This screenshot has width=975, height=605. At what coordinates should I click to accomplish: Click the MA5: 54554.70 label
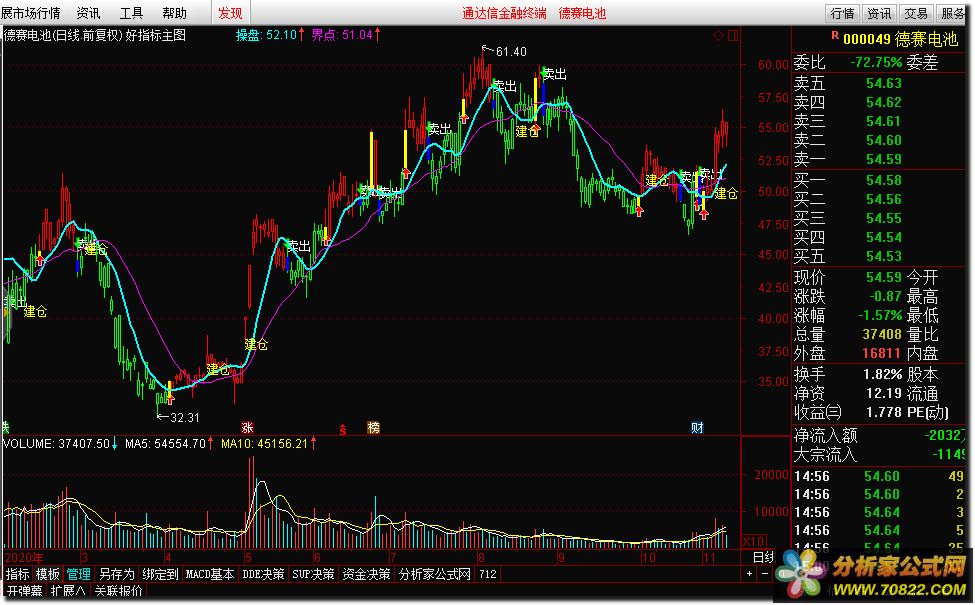pyautogui.click(x=169, y=444)
